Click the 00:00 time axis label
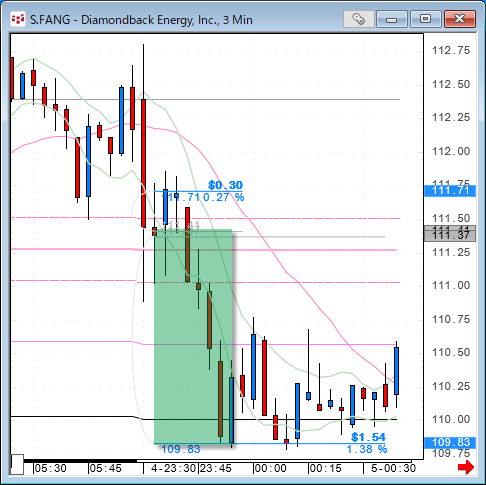 [x=271, y=468]
